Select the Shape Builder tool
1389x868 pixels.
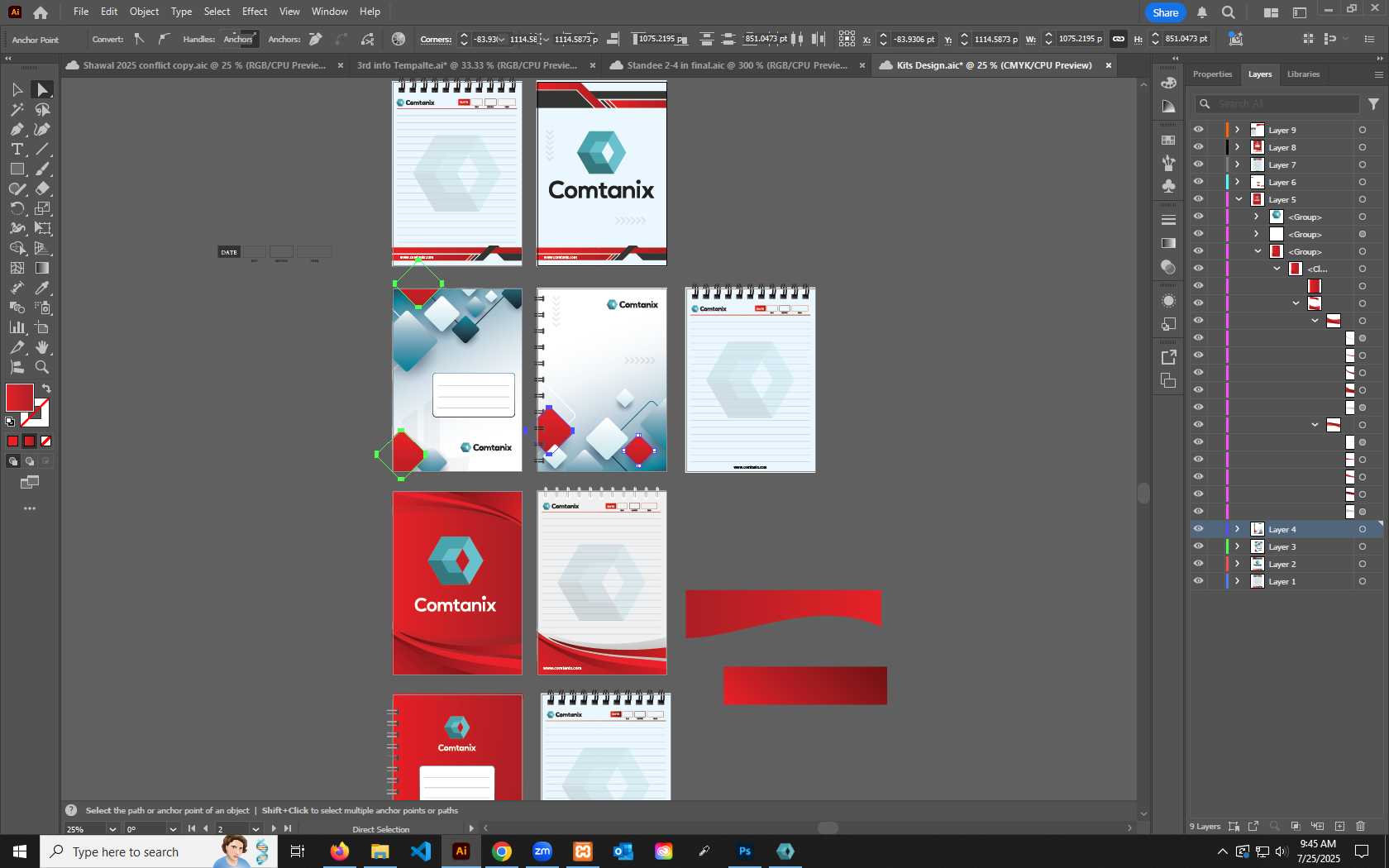(17, 248)
